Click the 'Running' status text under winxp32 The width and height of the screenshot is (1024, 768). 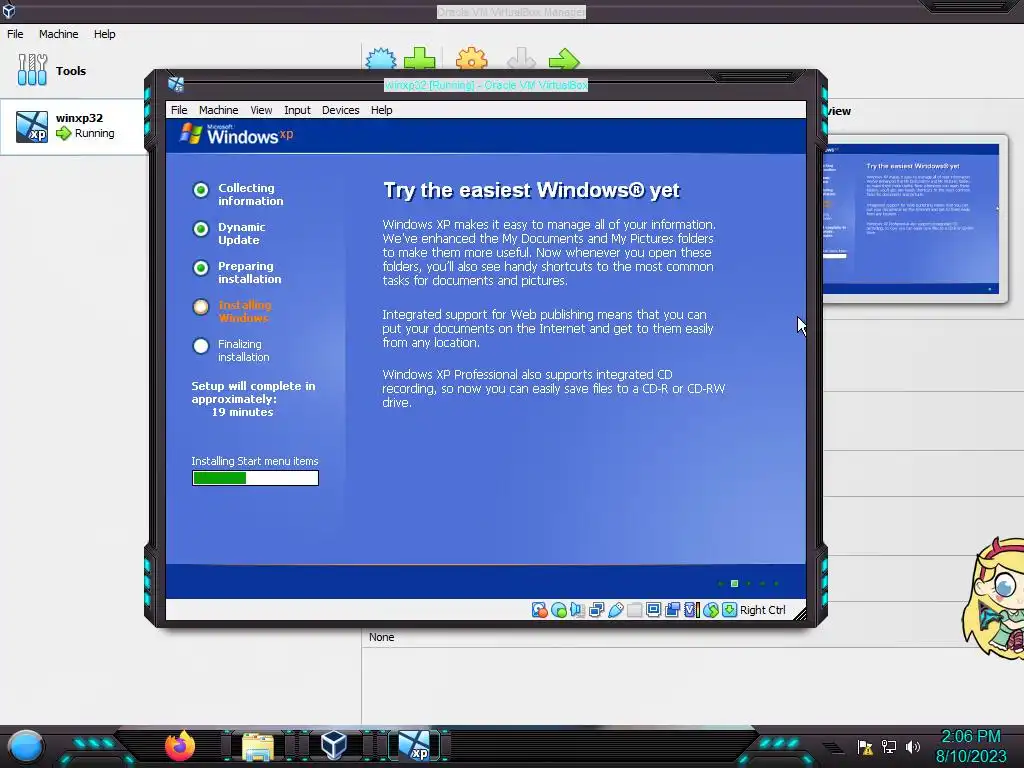click(95, 133)
